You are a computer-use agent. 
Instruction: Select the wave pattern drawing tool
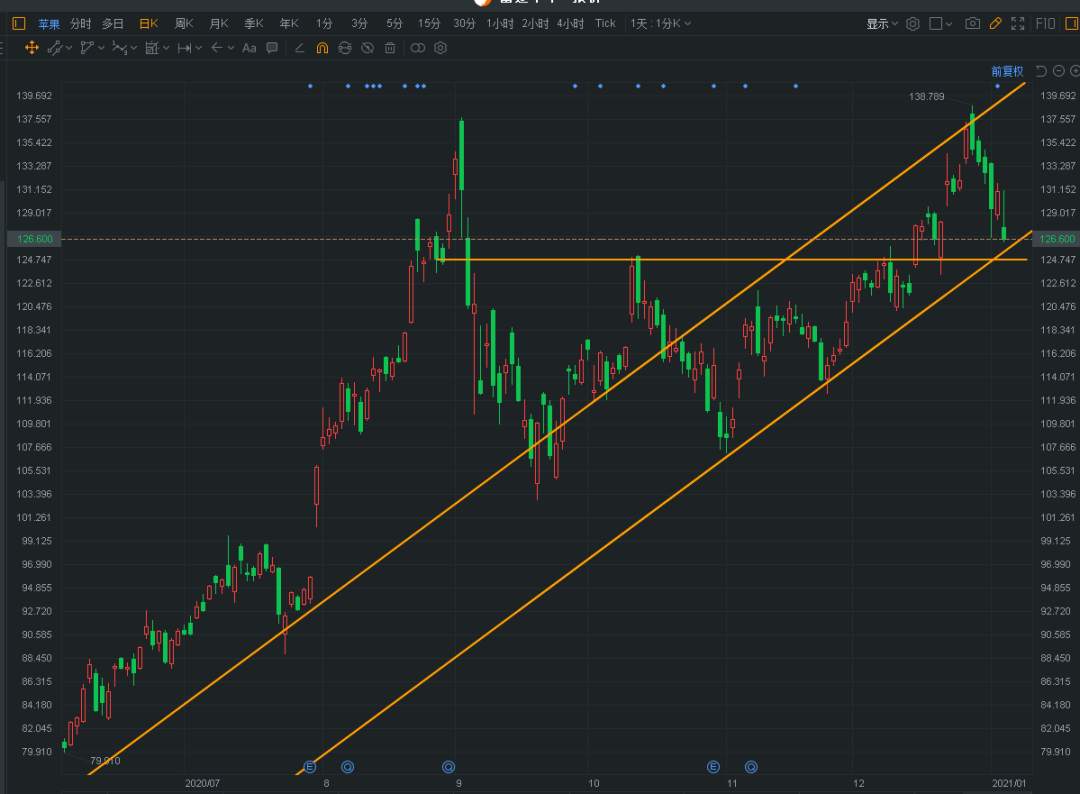[120, 48]
